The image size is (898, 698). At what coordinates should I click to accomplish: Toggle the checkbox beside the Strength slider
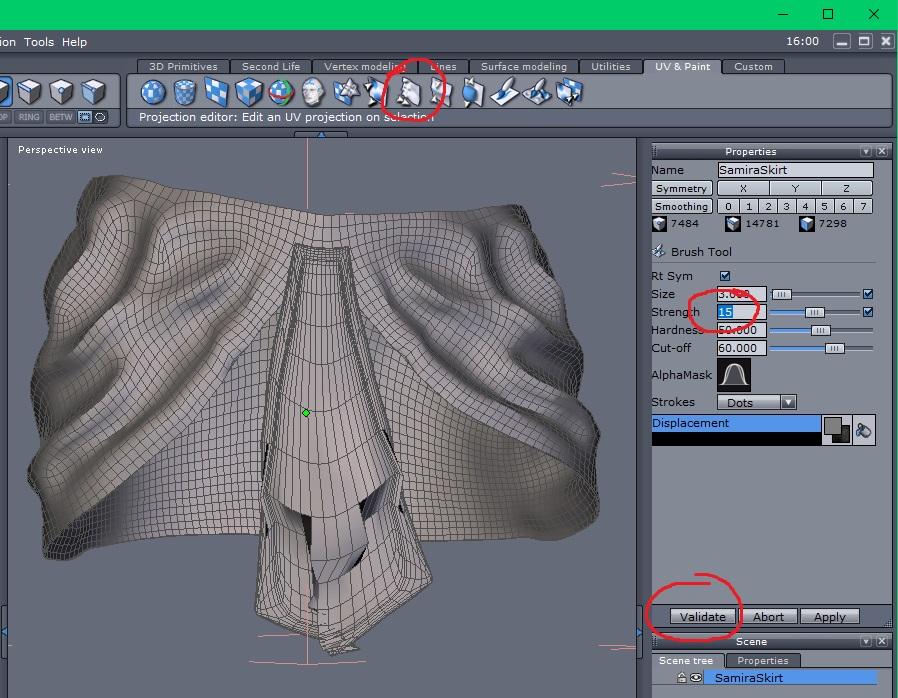point(868,312)
